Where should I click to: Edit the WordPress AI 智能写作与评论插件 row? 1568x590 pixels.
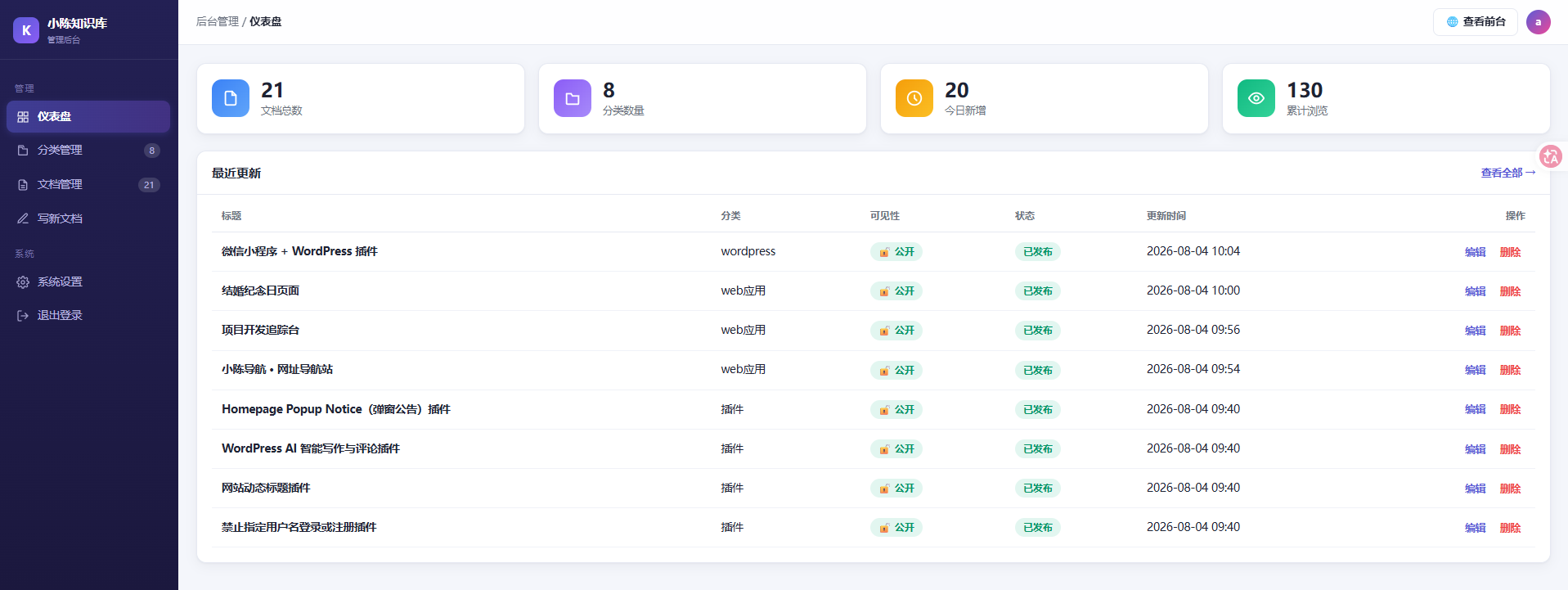[1476, 449]
